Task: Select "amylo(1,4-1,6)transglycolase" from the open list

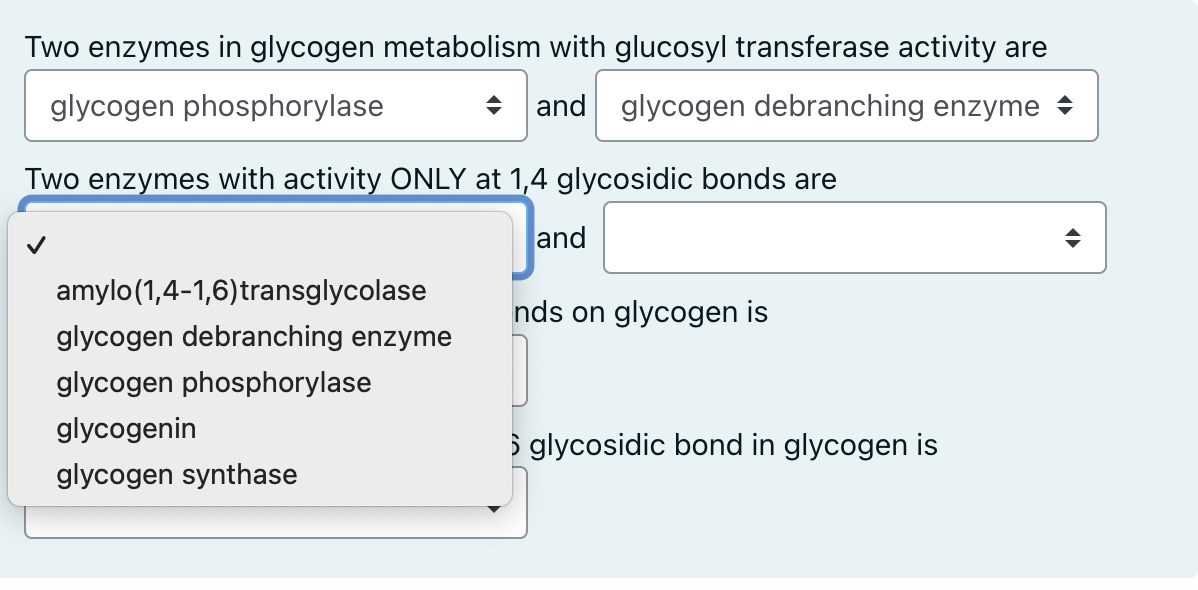Action: [x=241, y=290]
